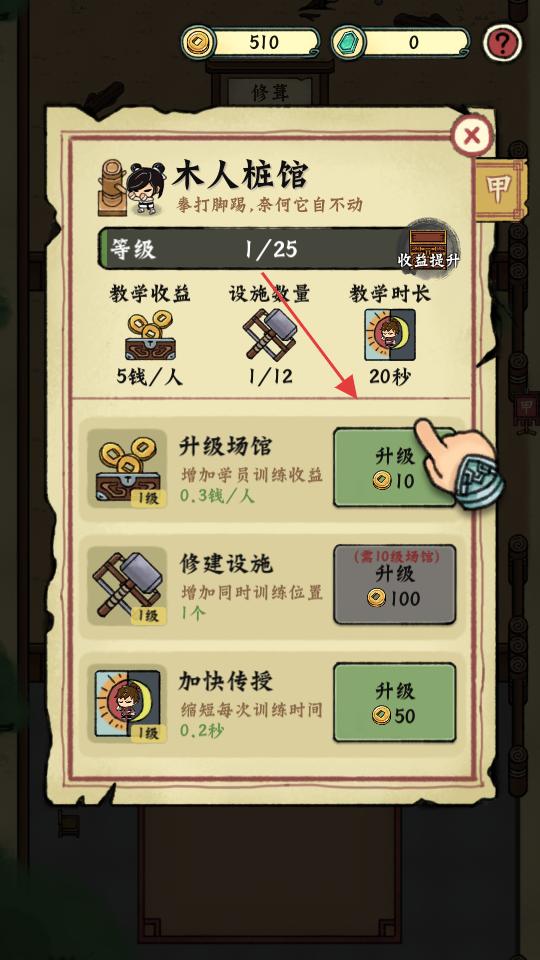Click the 等级 1/25 level progress bar
This screenshot has width=540, height=960.
point(252,249)
